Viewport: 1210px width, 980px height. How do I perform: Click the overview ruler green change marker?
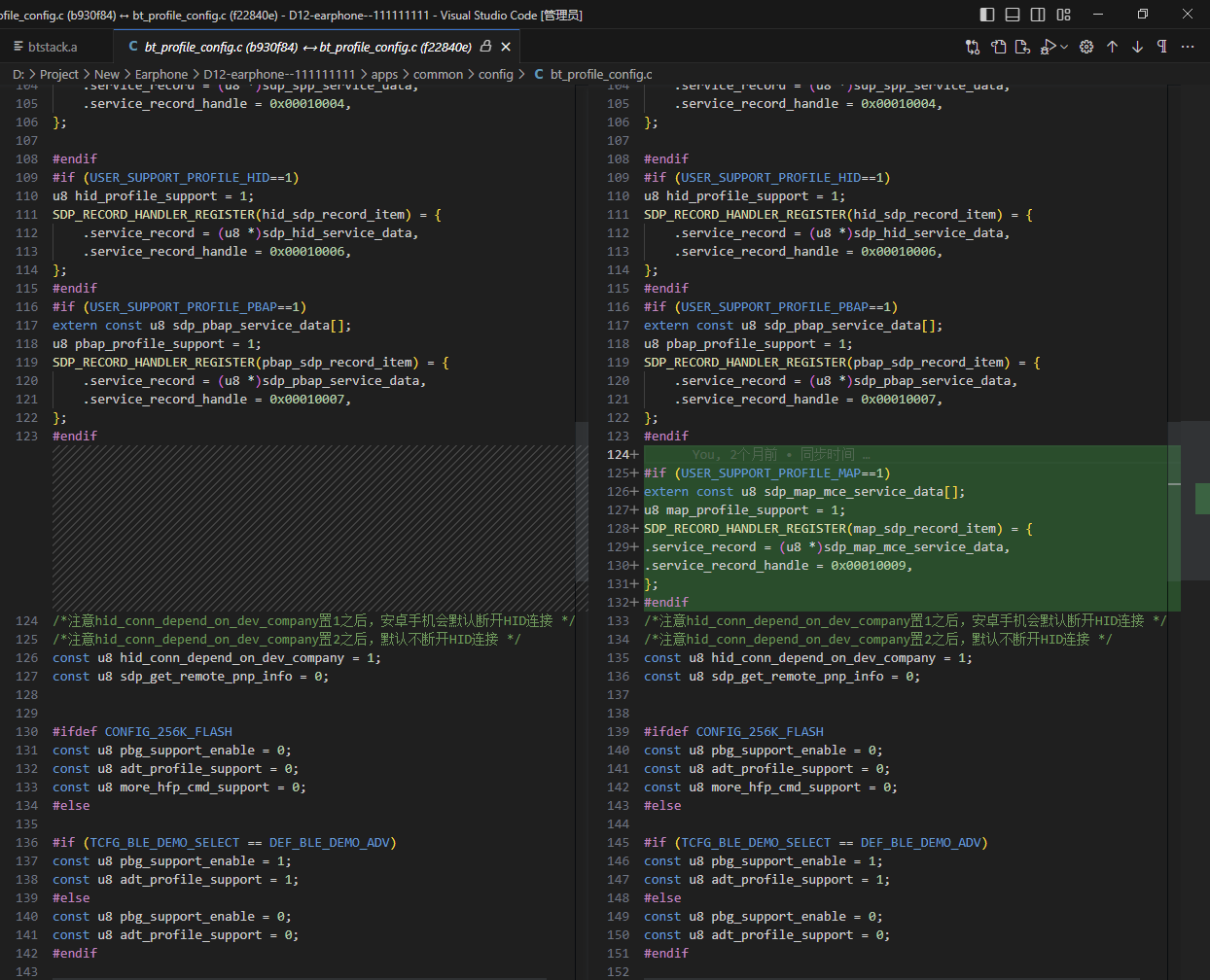pyautogui.click(x=1202, y=498)
